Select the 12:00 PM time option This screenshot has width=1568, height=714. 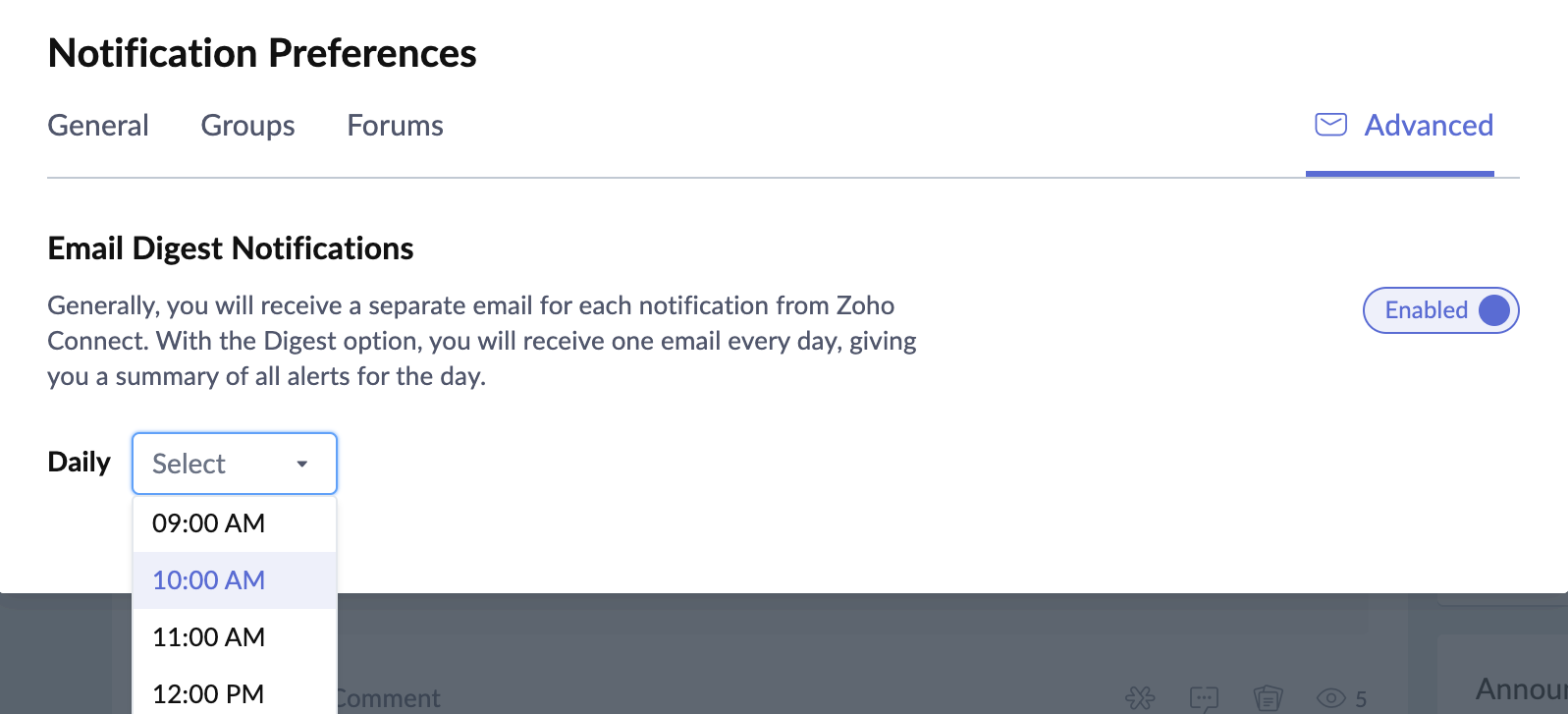208,693
